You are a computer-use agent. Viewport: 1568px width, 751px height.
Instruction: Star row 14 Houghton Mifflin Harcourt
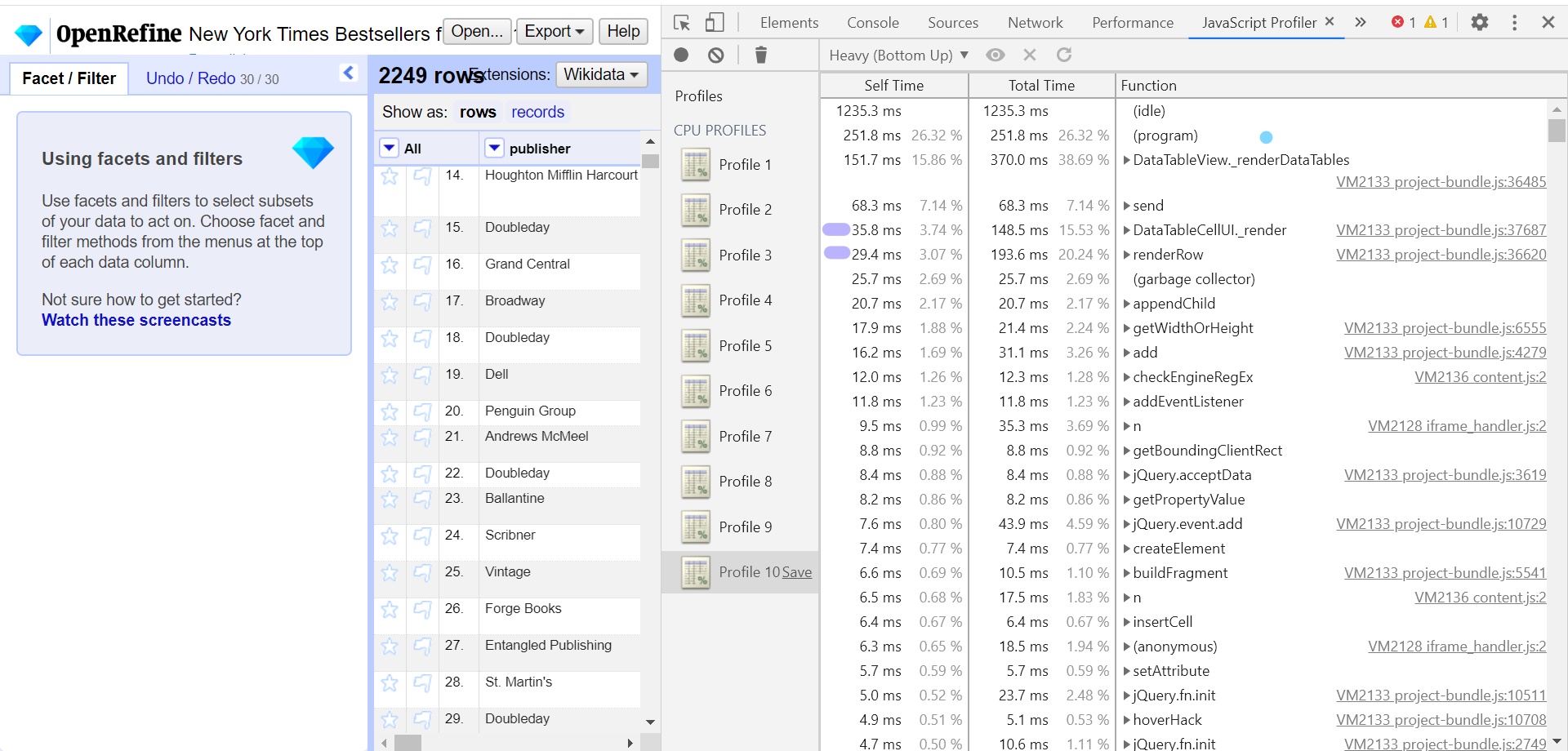[x=390, y=176]
